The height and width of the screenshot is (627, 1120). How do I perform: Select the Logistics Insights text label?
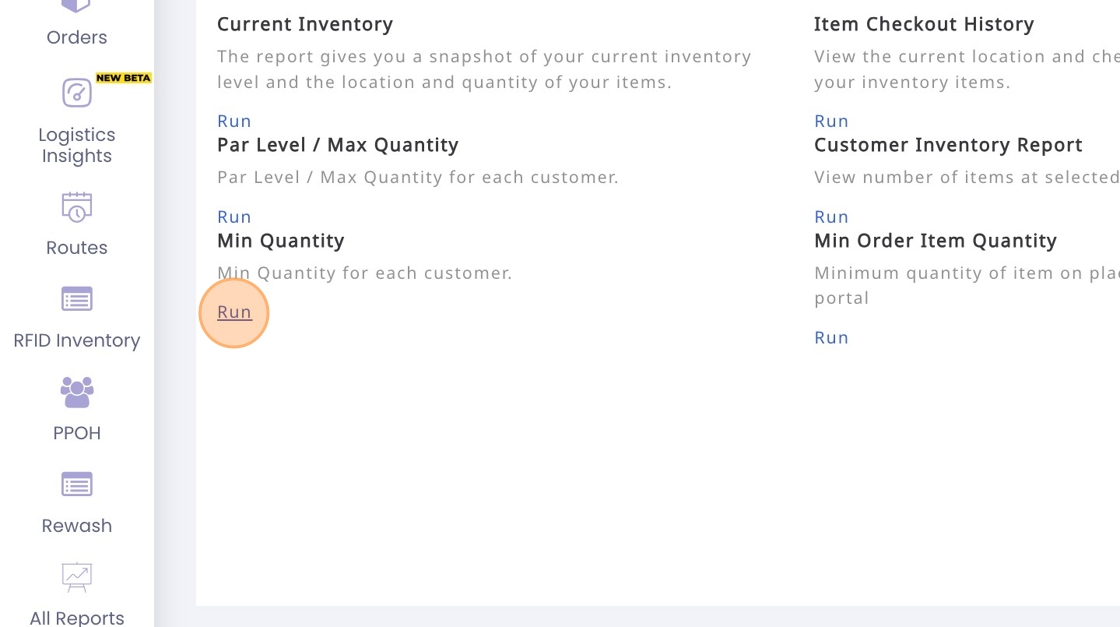77,145
